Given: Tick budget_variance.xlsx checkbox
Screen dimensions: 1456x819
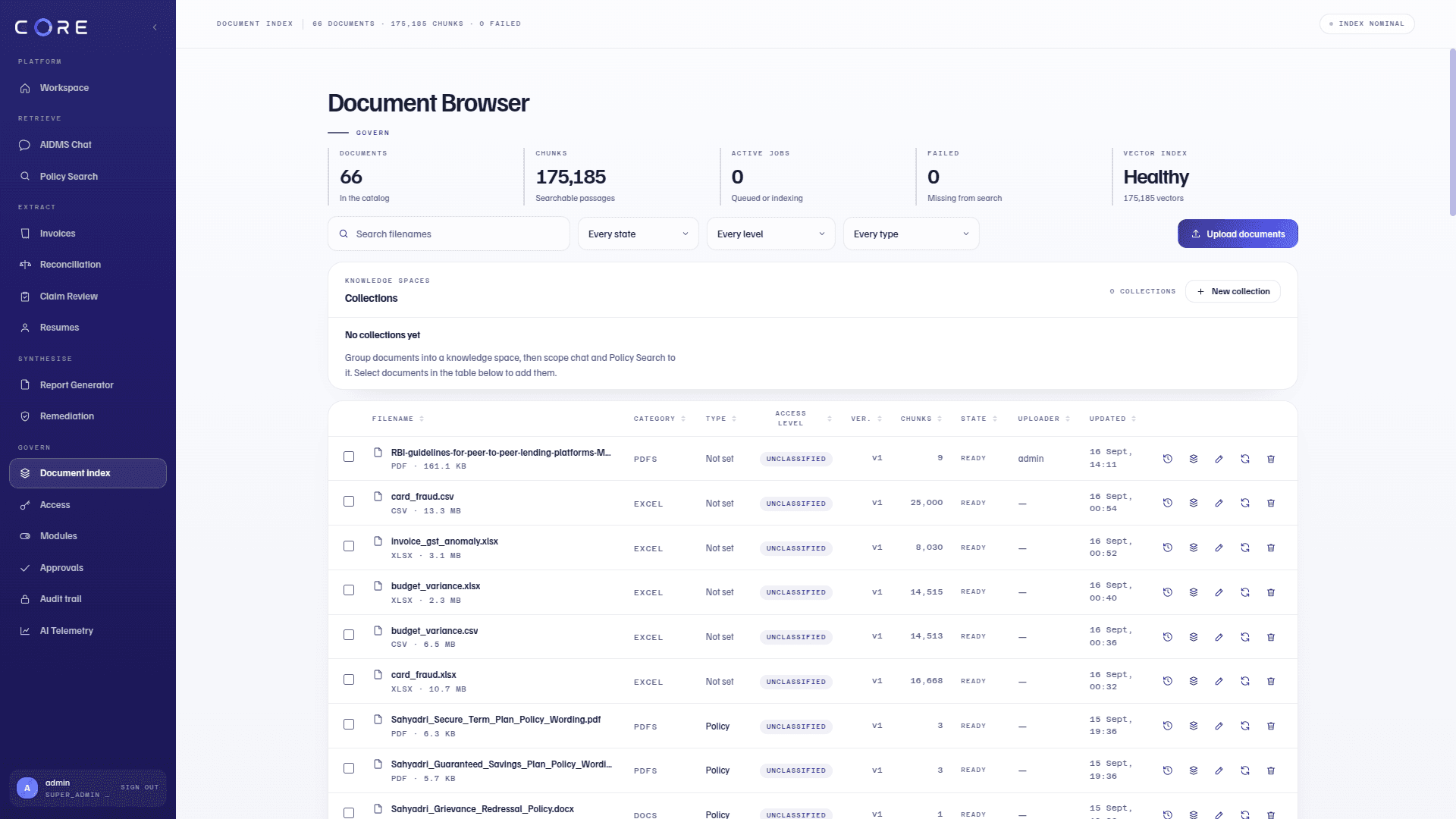Looking at the screenshot, I should click(349, 590).
